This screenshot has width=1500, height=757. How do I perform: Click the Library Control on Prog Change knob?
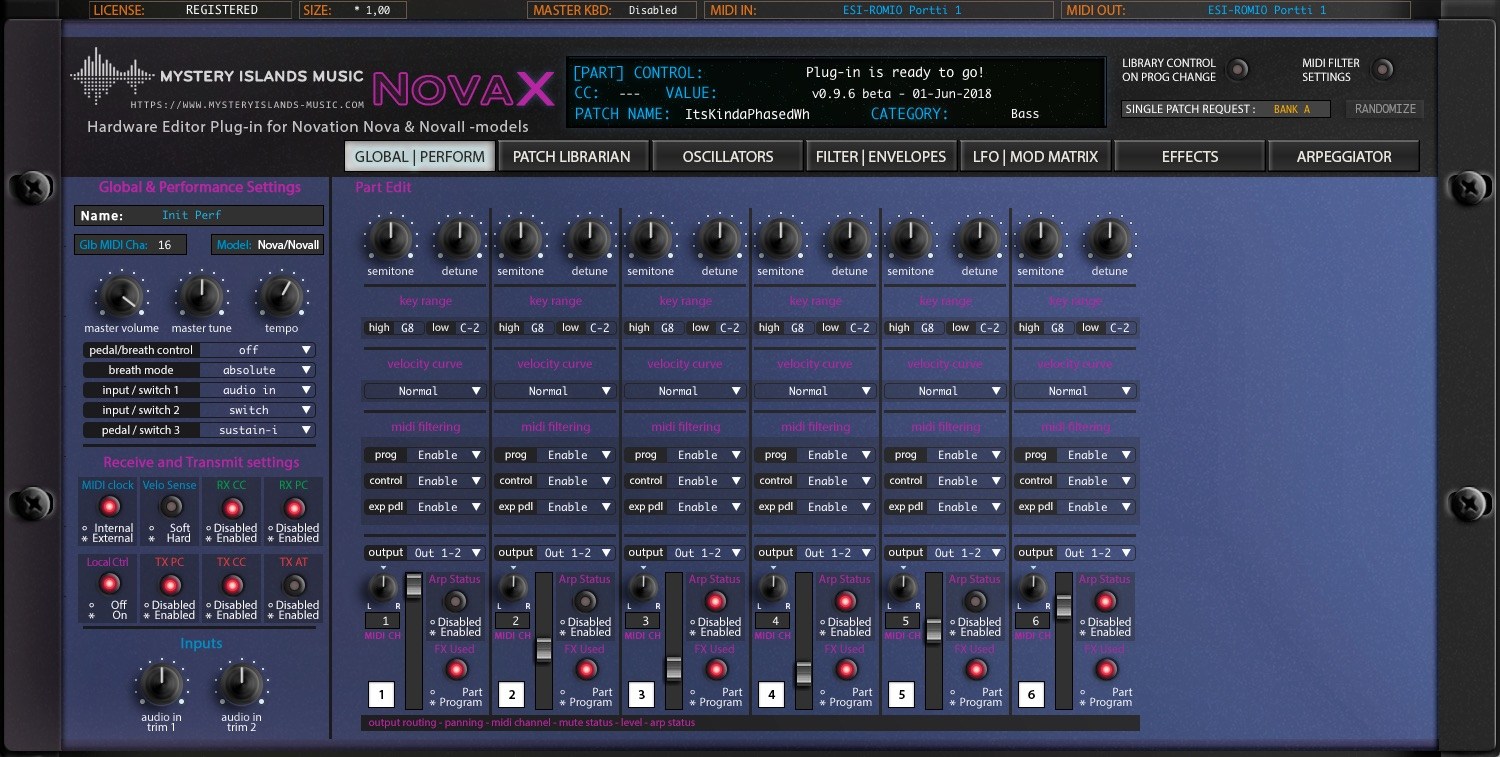tap(1238, 70)
